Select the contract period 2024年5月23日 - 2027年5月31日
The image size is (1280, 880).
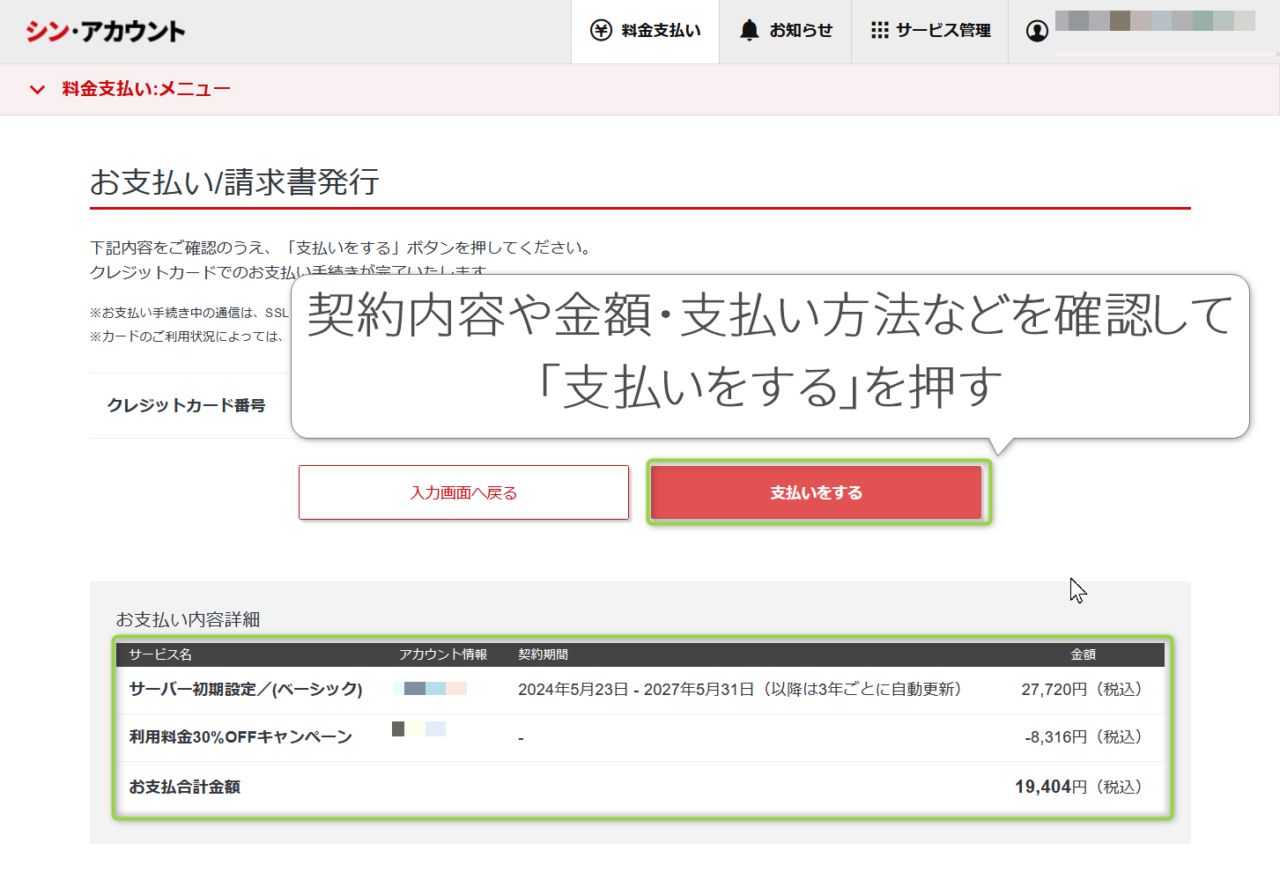tap(636, 689)
